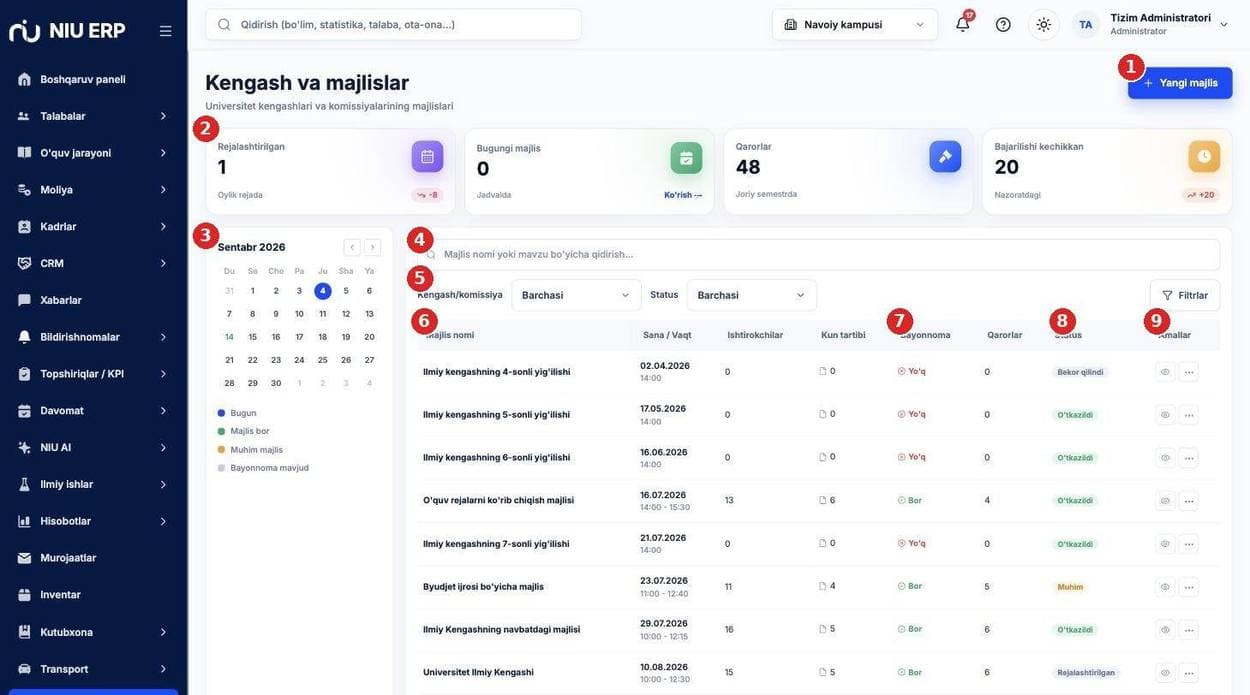The image size is (1250, 695).
Task: View the Universitet Ilmiy Kengashi row via eye icon
Action: pyautogui.click(x=1165, y=673)
